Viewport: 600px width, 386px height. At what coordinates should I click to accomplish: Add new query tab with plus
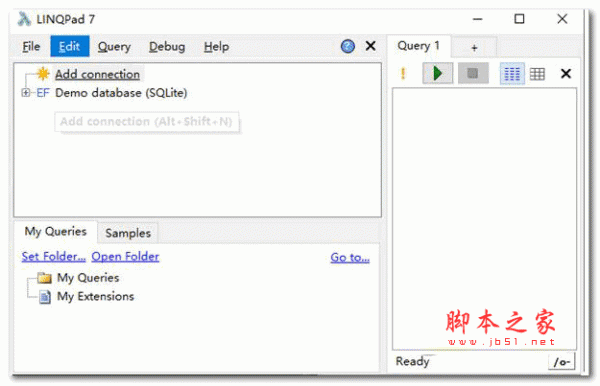point(474,47)
